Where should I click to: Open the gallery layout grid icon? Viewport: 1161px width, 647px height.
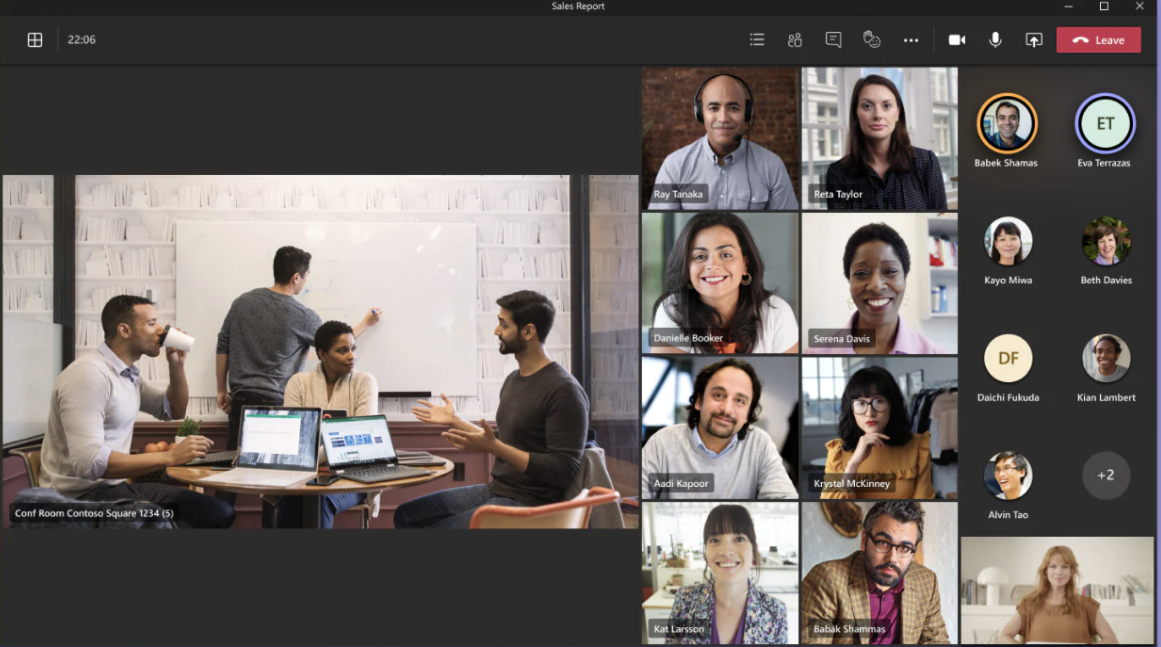35,40
